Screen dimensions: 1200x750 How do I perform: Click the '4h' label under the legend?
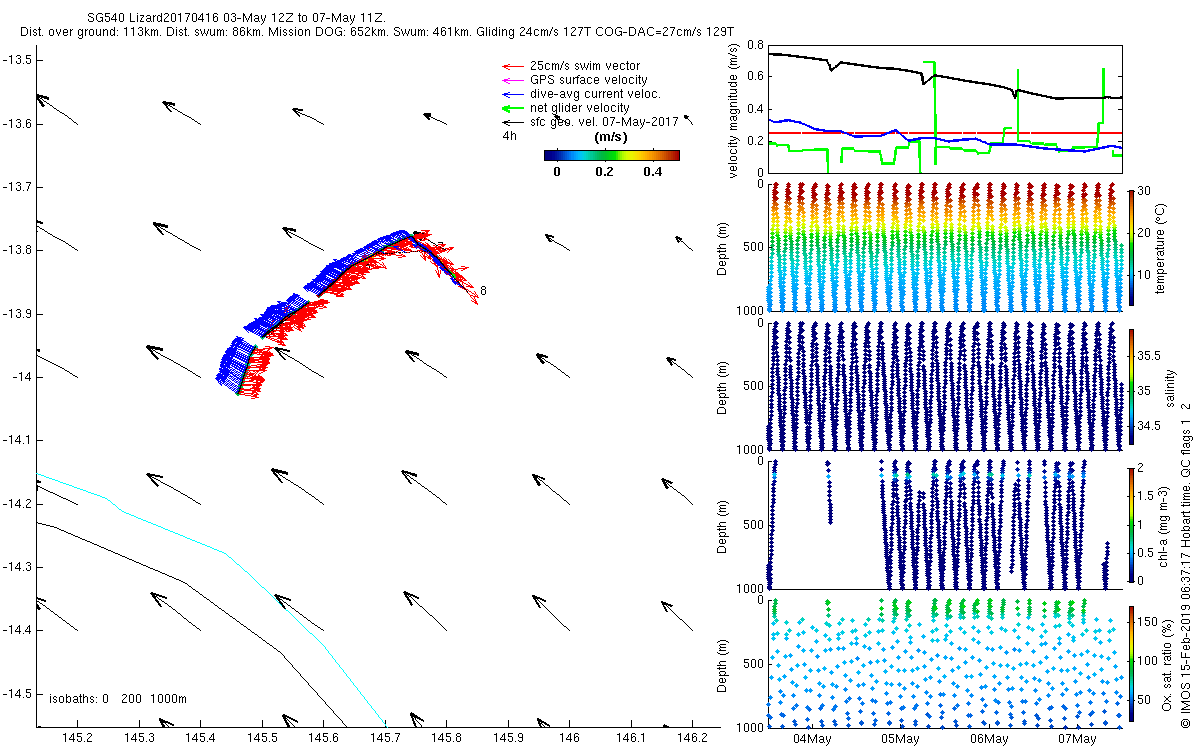[509, 136]
